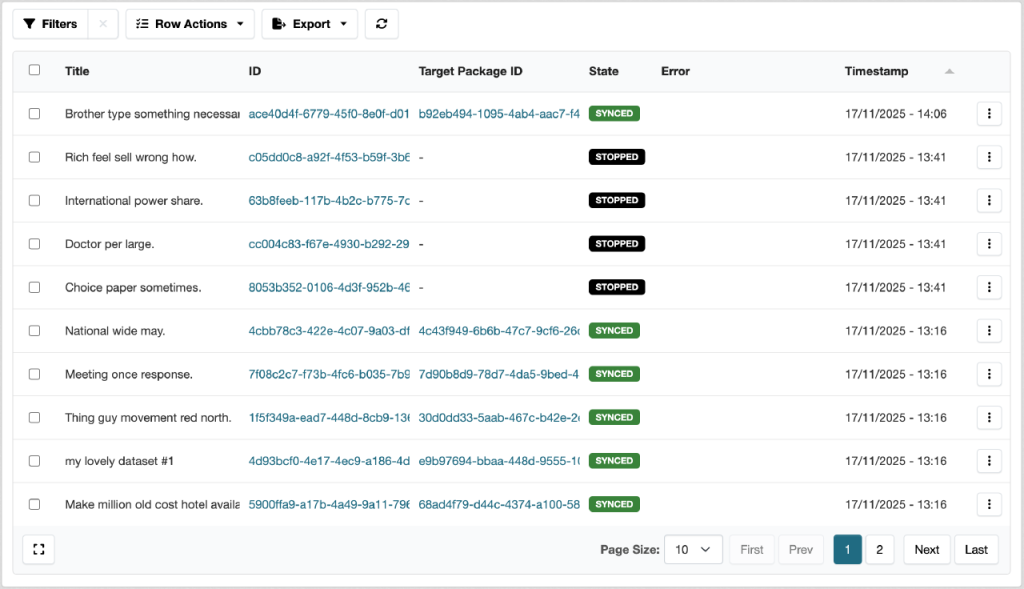
Task: Open the row actions menu for the first row
Action: (988, 113)
